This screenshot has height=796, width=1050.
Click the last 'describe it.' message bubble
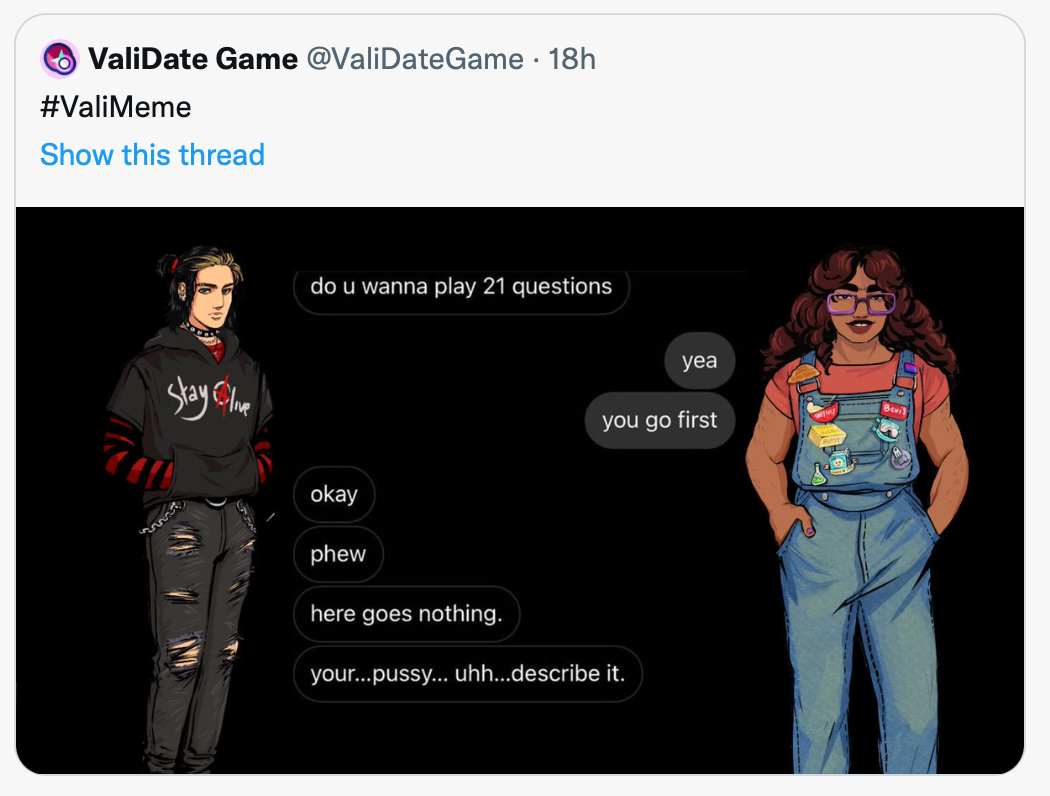[467, 673]
